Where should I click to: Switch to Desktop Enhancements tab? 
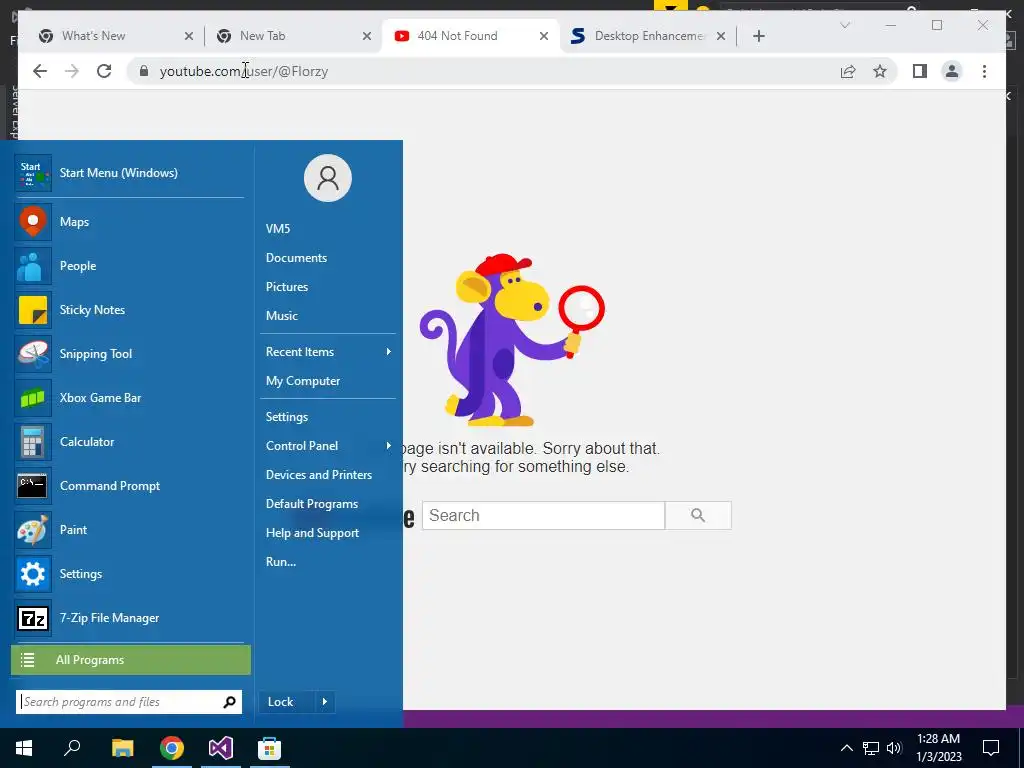(648, 36)
